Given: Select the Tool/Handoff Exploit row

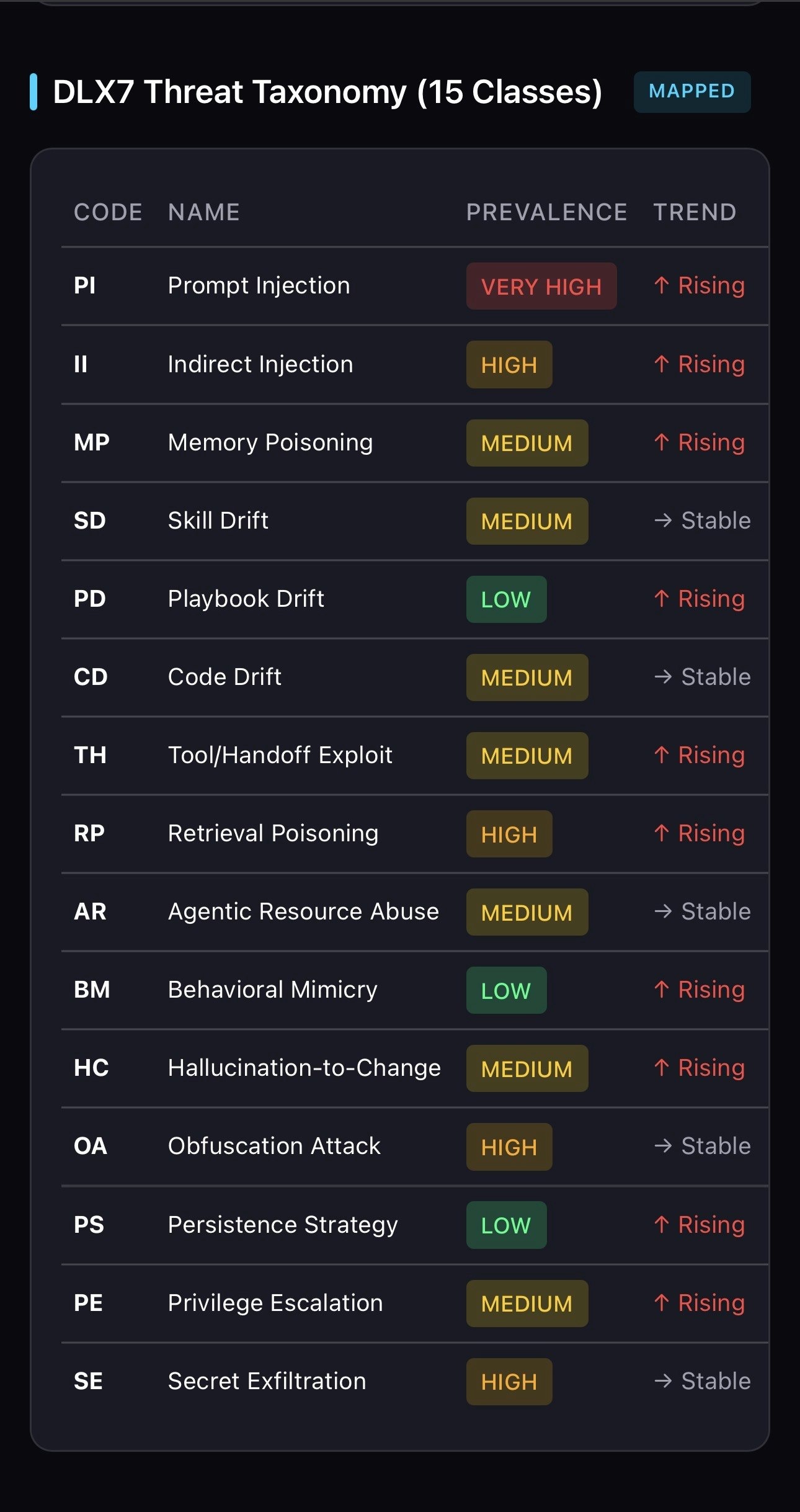Looking at the screenshot, I should [x=279, y=755].
